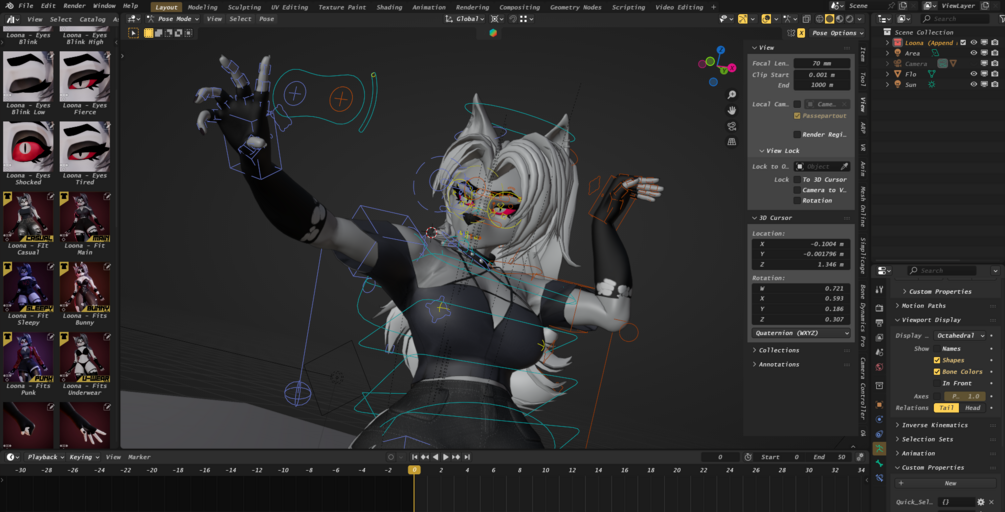Open the Pose Mode dropdown
The height and width of the screenshot is (512, 1005).
174,19
